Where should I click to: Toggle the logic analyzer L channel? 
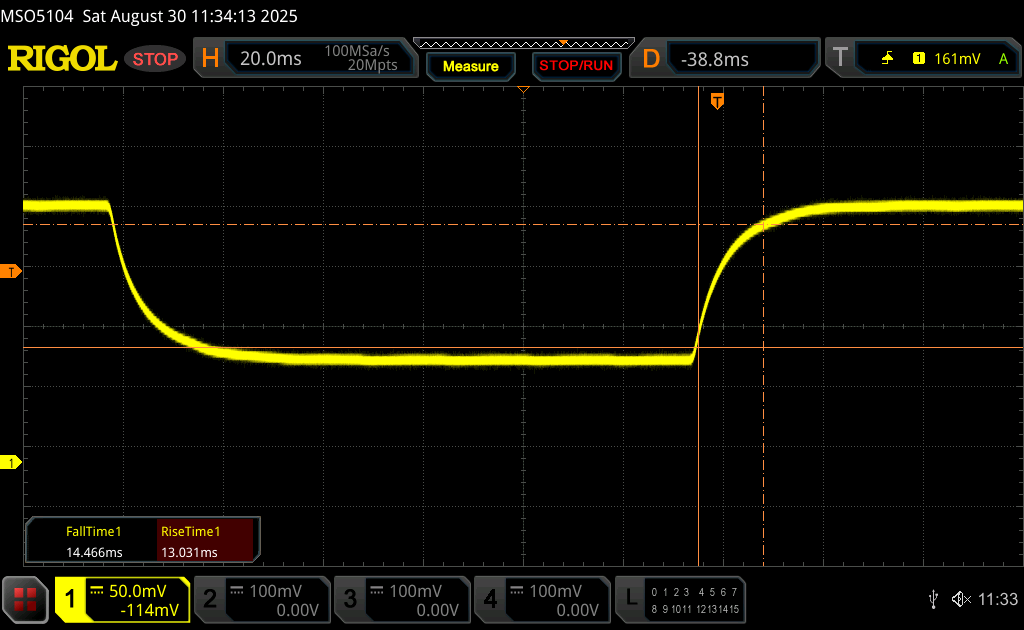[631, 597]
